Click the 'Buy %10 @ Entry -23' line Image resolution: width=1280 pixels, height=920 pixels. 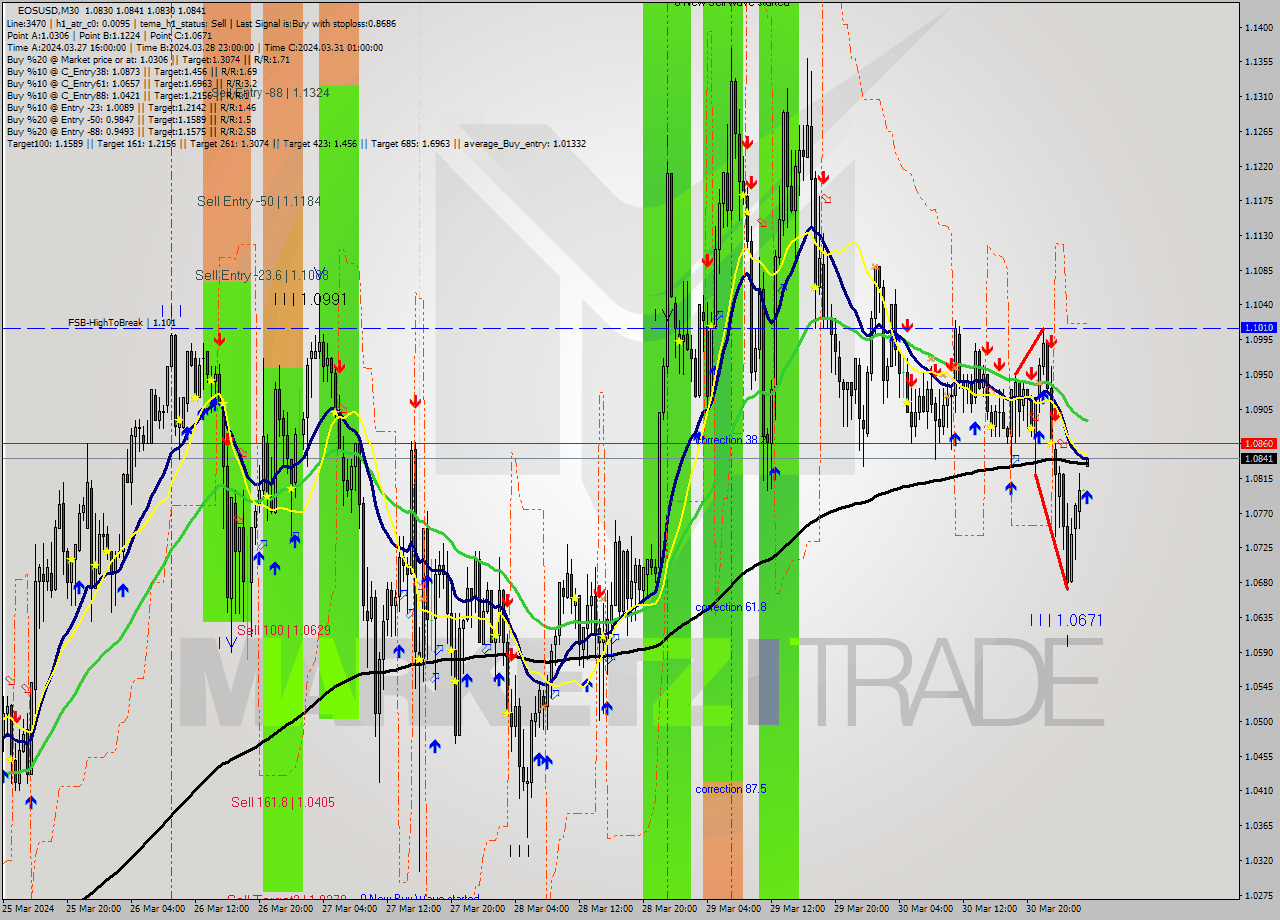[131, 107]
